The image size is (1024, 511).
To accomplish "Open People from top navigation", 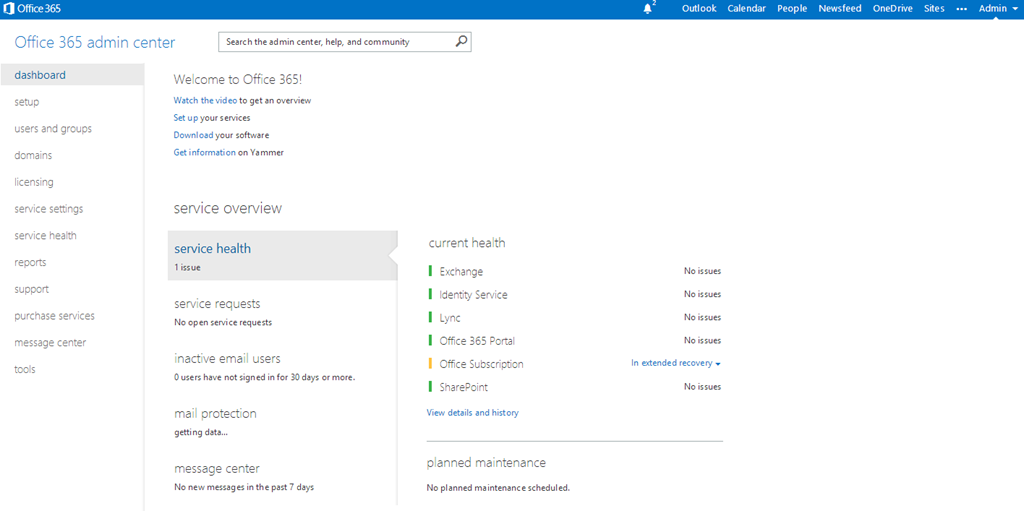I will point(792,8).
